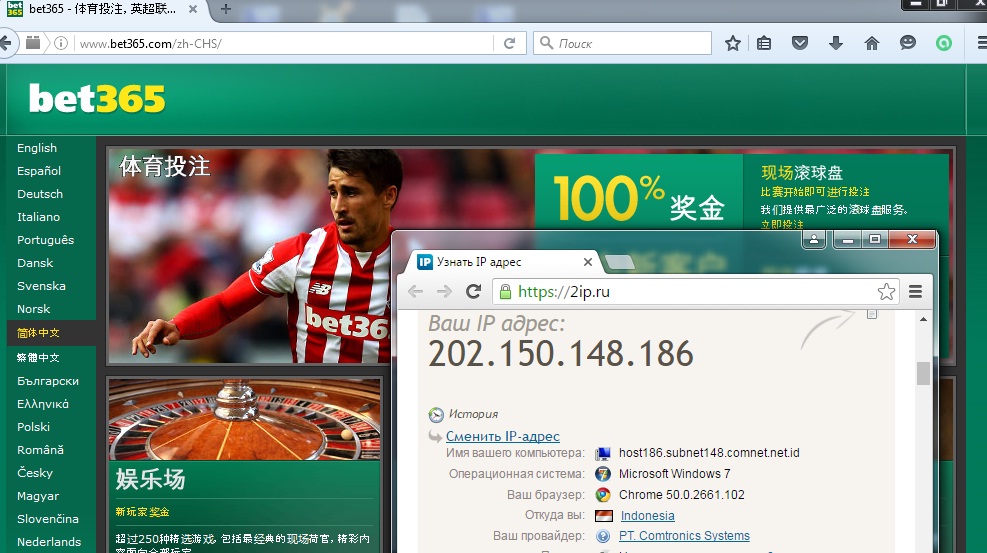987x553 pixels.
Task: Open Firefox bookmarks list icon
Action: 764,43
